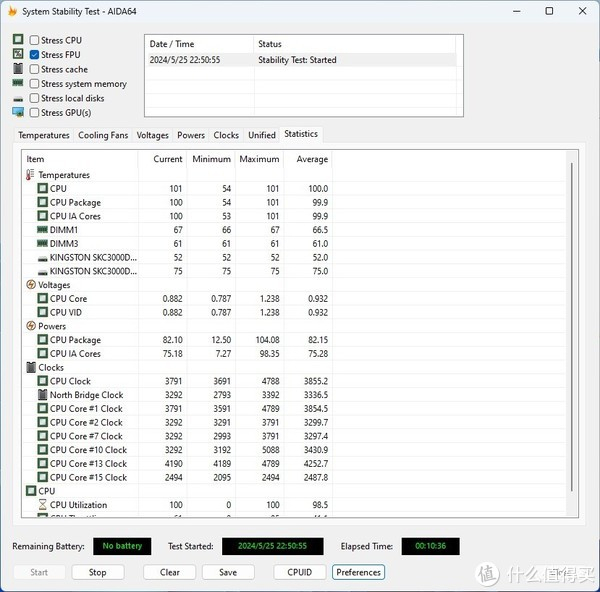
Task: Click the Stop button
Action: [98, 572]
